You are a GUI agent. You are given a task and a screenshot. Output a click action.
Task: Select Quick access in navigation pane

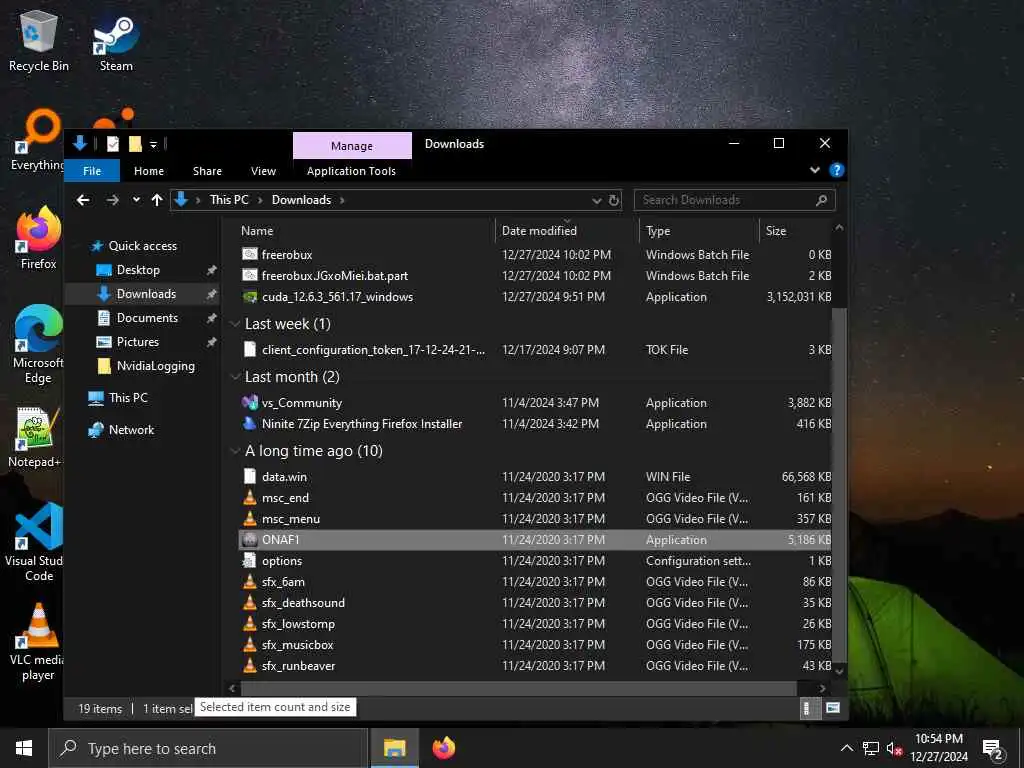click(142, 246)
